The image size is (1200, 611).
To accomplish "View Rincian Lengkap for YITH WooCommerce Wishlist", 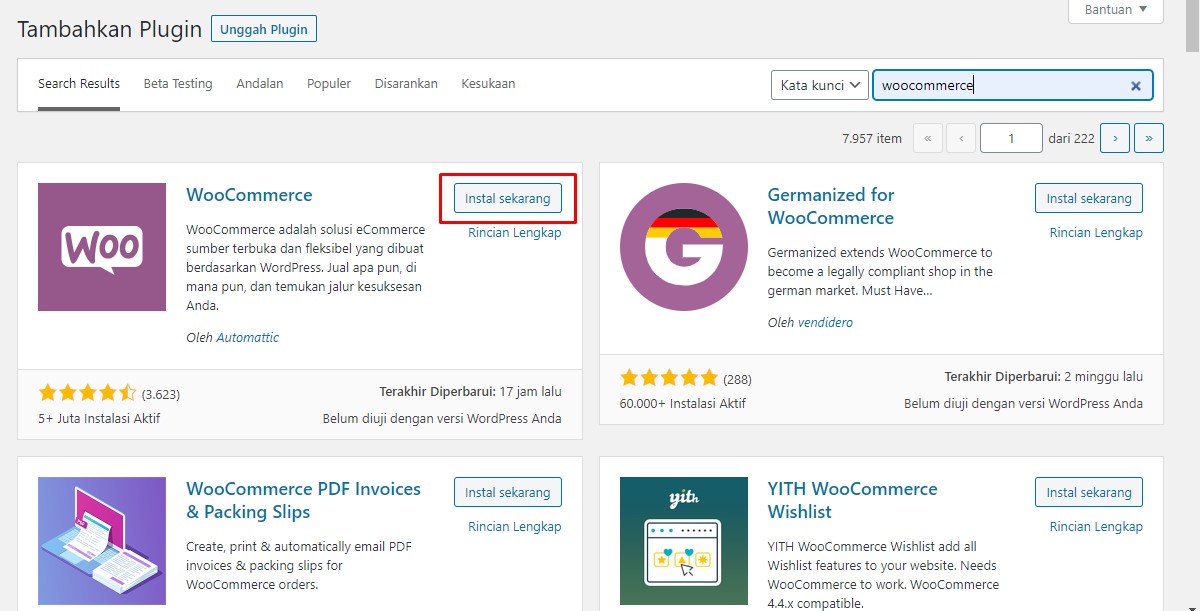I will tap(1096, 527).
